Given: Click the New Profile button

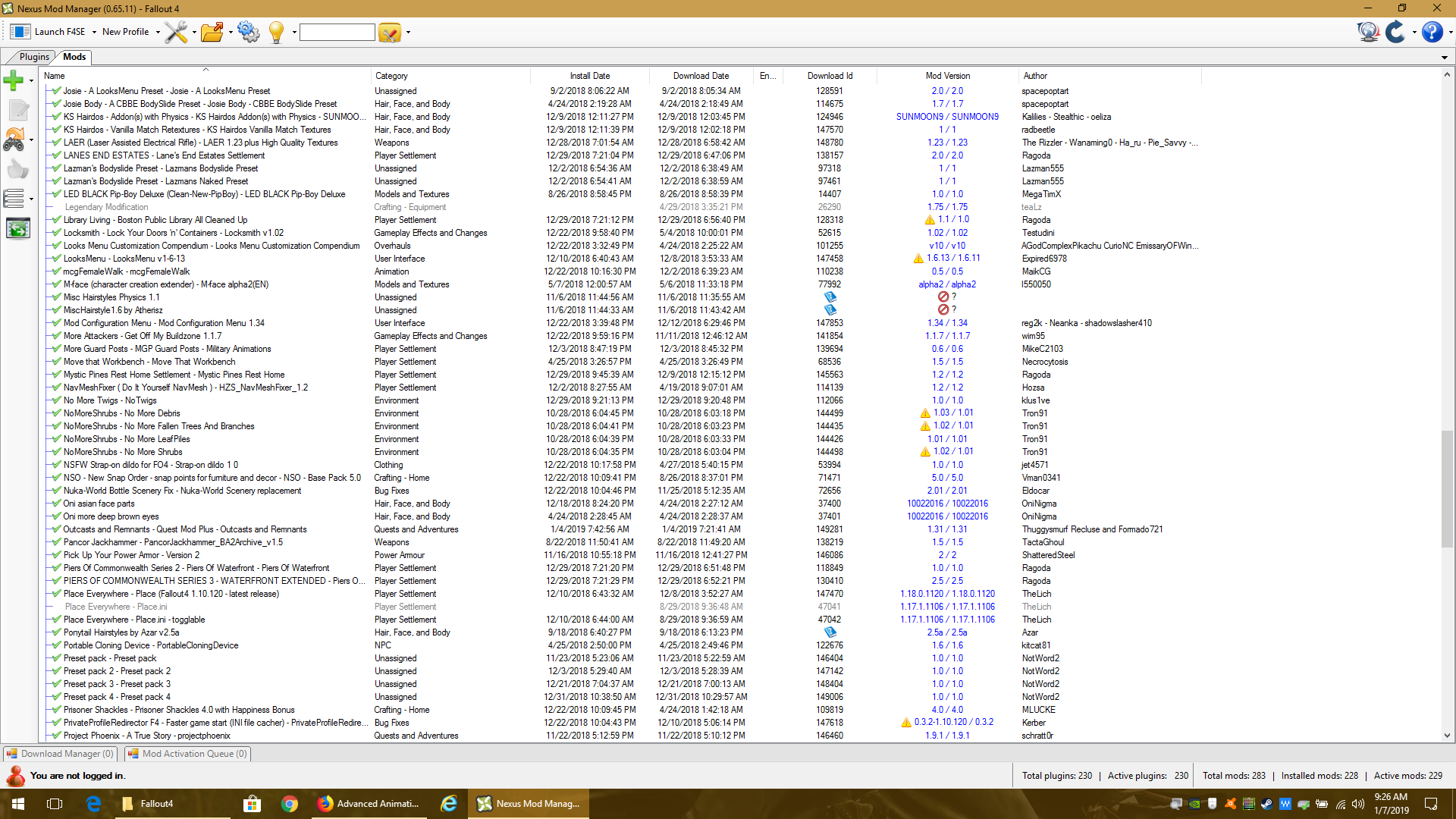Looking at the screenshot, I should pos(125,32).
